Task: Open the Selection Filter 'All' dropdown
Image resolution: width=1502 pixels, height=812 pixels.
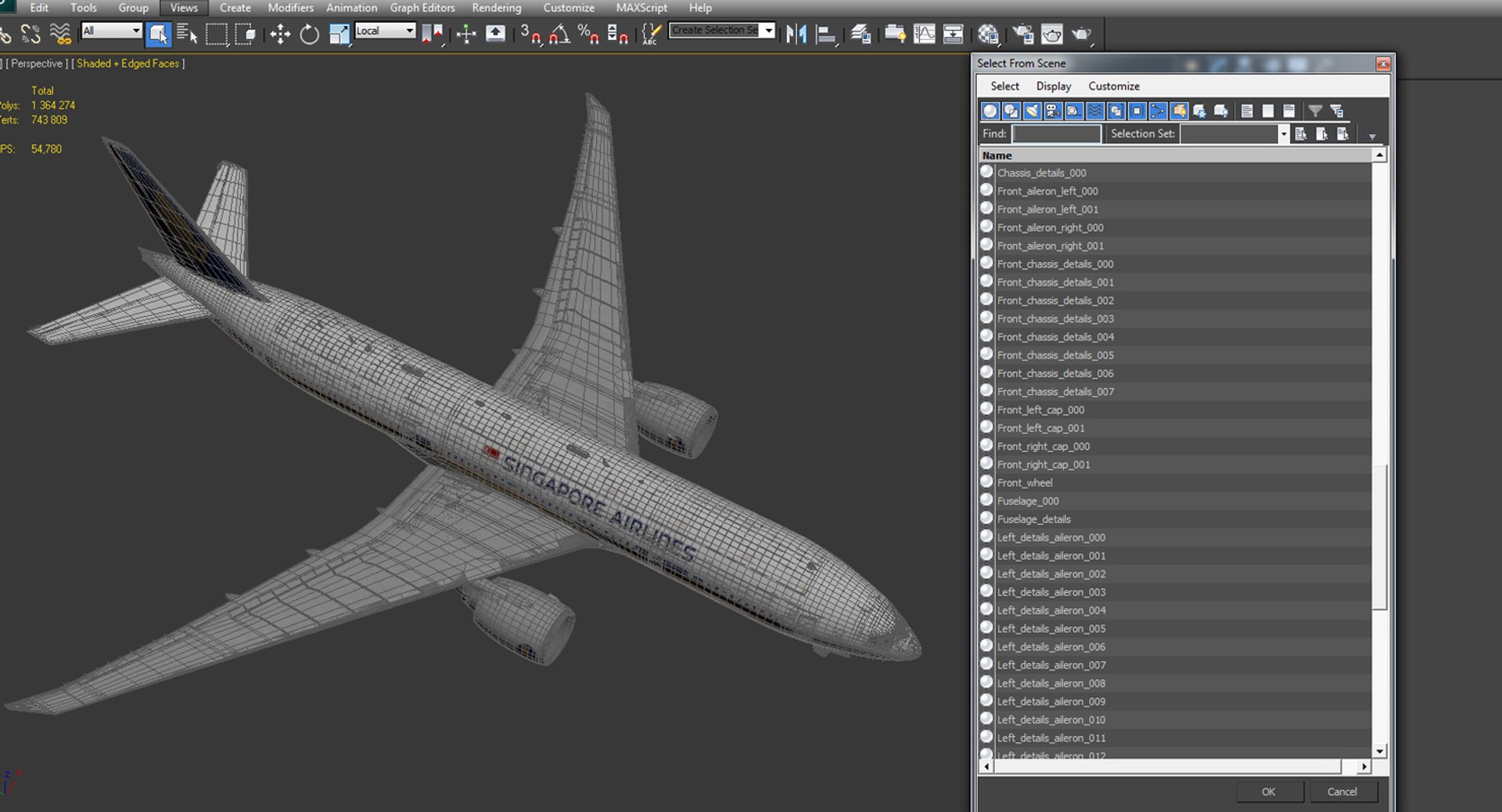Action: [111, 31]
